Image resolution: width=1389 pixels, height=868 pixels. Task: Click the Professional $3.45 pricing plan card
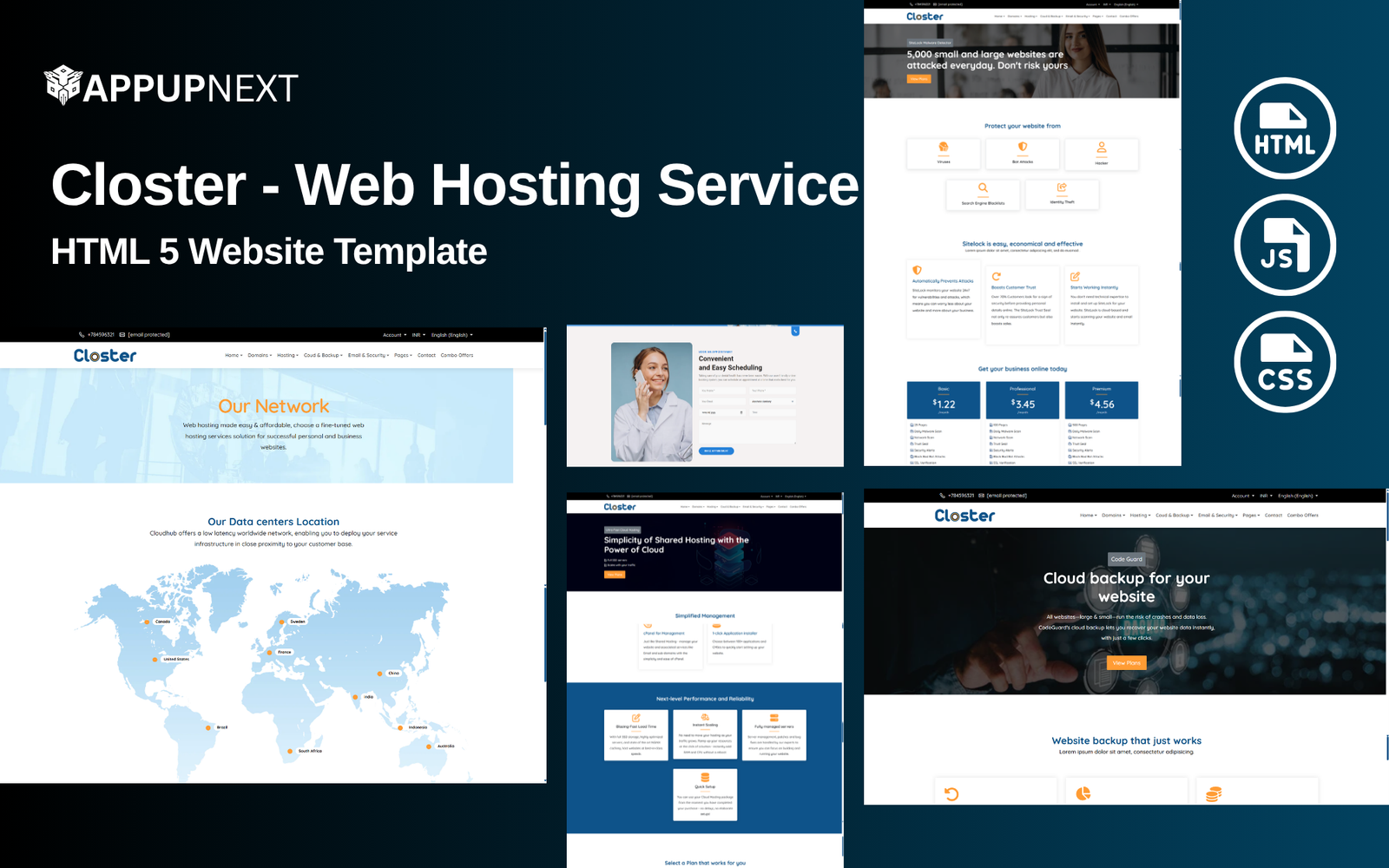pos(1022,401)
